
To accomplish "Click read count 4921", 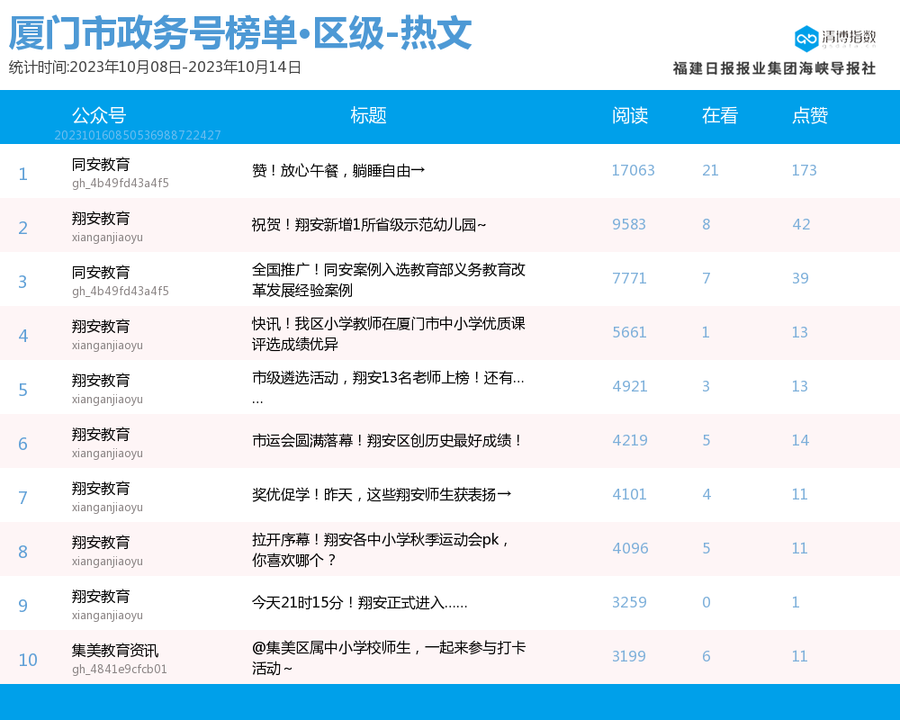I will click(x=630, y=386).
